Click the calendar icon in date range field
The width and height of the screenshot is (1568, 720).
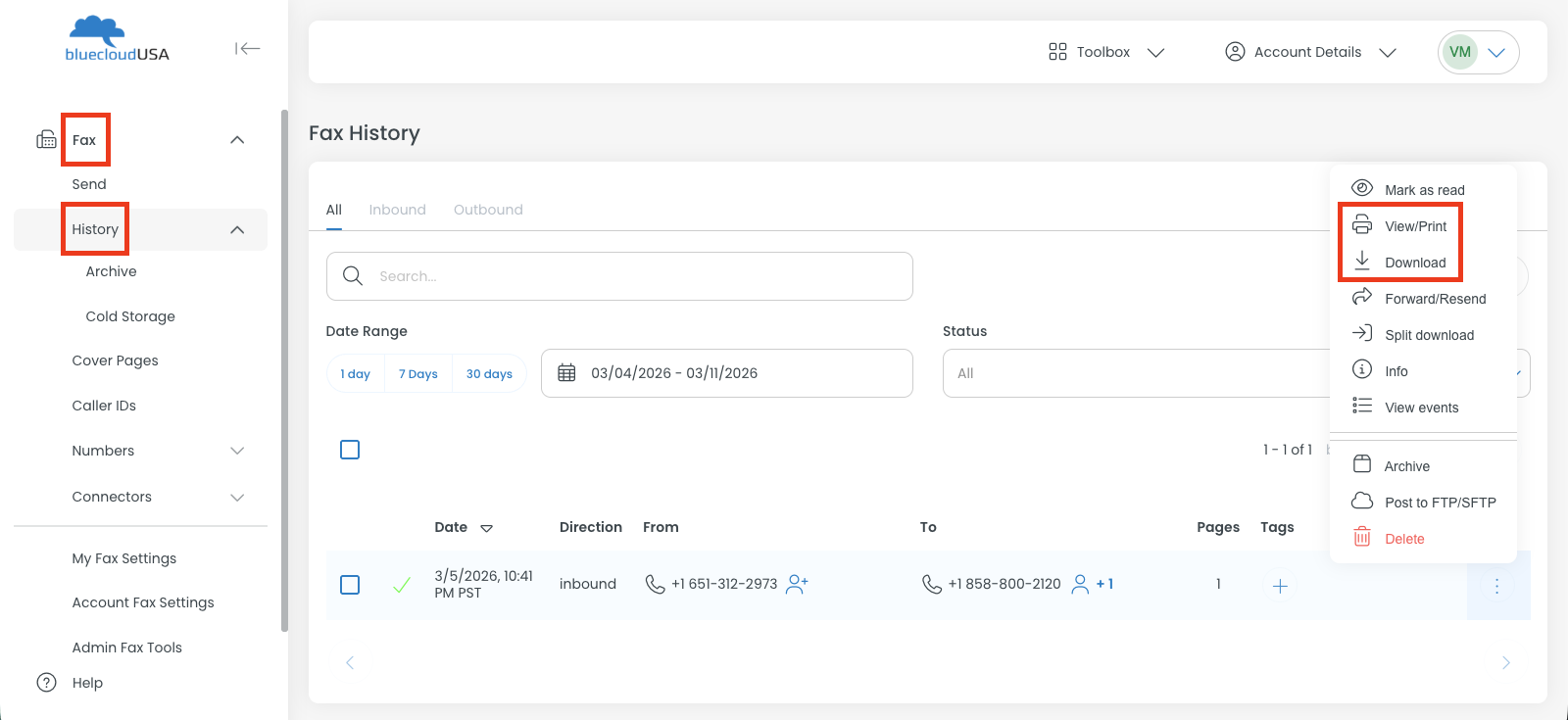click(566, 373)
